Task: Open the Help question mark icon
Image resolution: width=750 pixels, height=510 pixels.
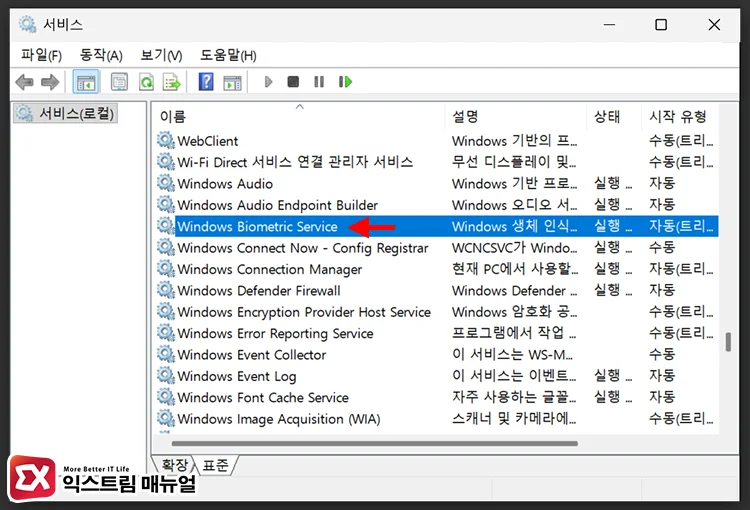Action: (206, 82)
